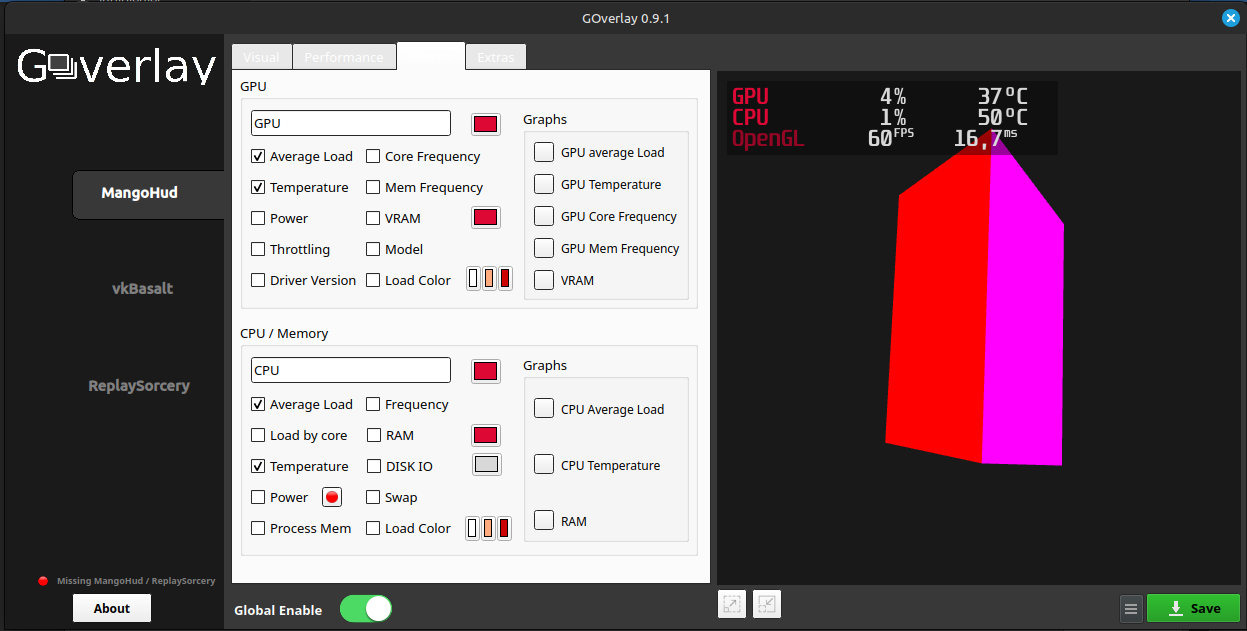Pick CPU text color swatch

point(486,371)
